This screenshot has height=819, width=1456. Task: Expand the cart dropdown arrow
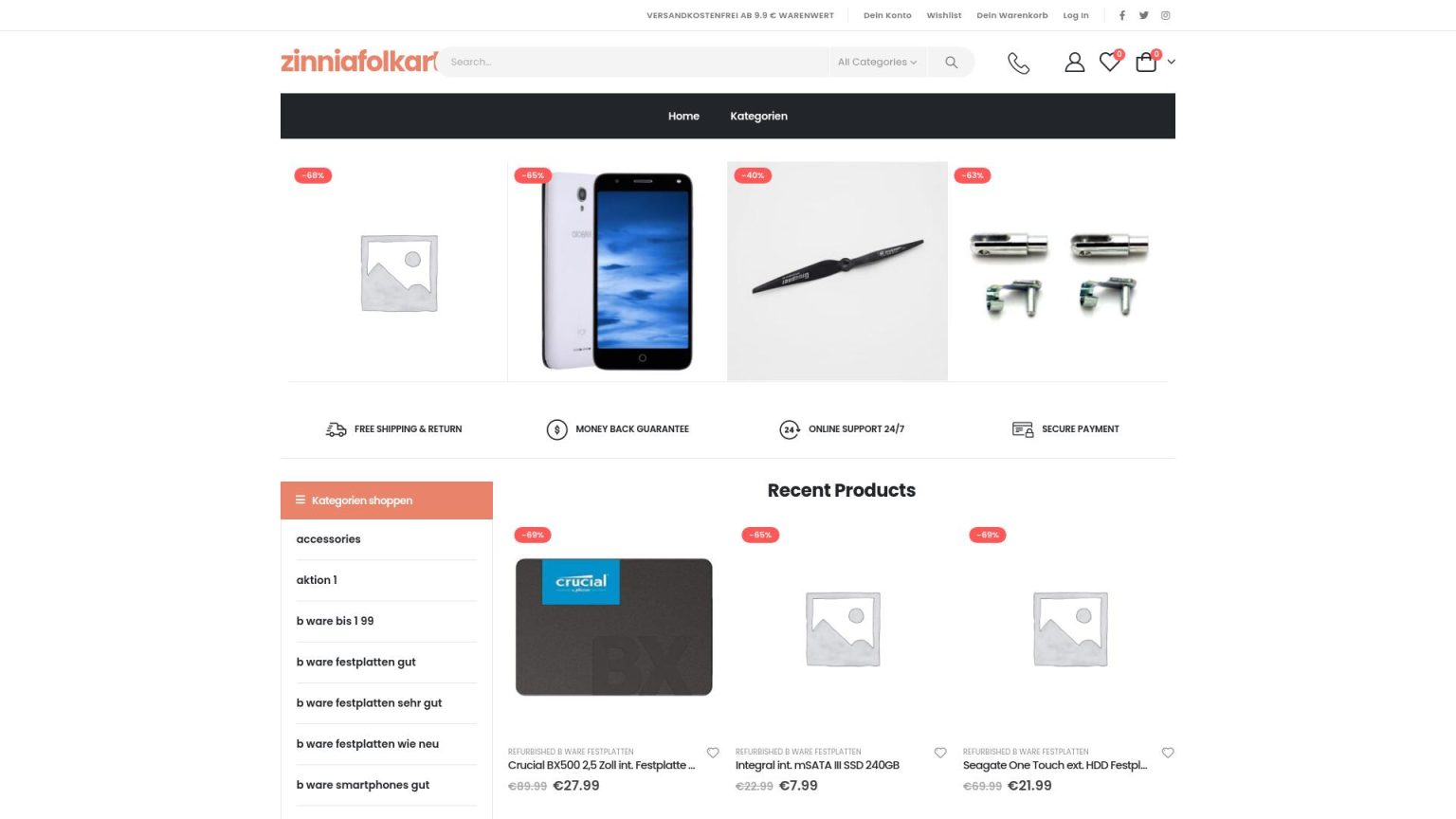[1172, 63]
